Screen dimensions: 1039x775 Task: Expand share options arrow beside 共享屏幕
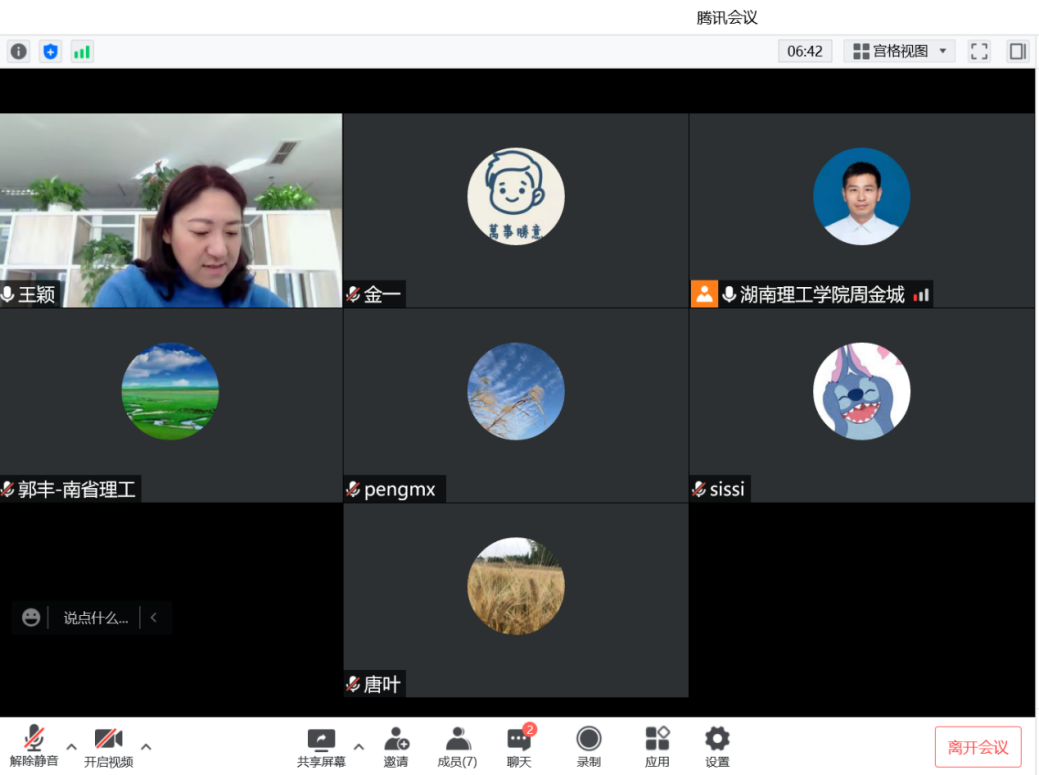(x=359, y=746)
